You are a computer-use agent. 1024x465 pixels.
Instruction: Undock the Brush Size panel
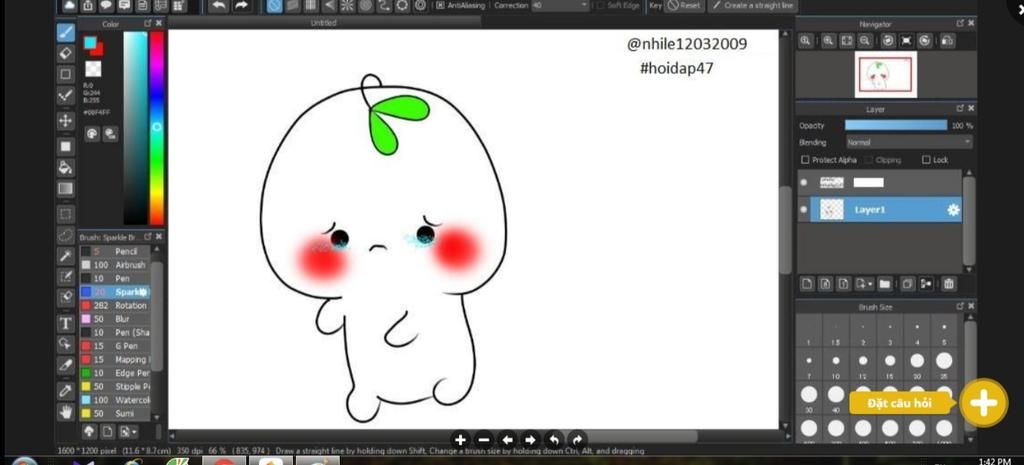959,306
